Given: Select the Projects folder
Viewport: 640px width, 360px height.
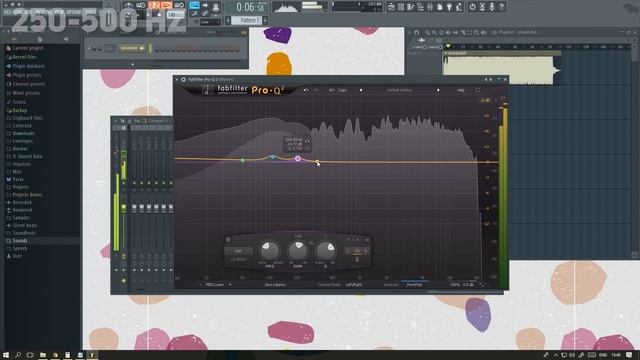Looking at the screenshot, I should [x=18, y=187].
